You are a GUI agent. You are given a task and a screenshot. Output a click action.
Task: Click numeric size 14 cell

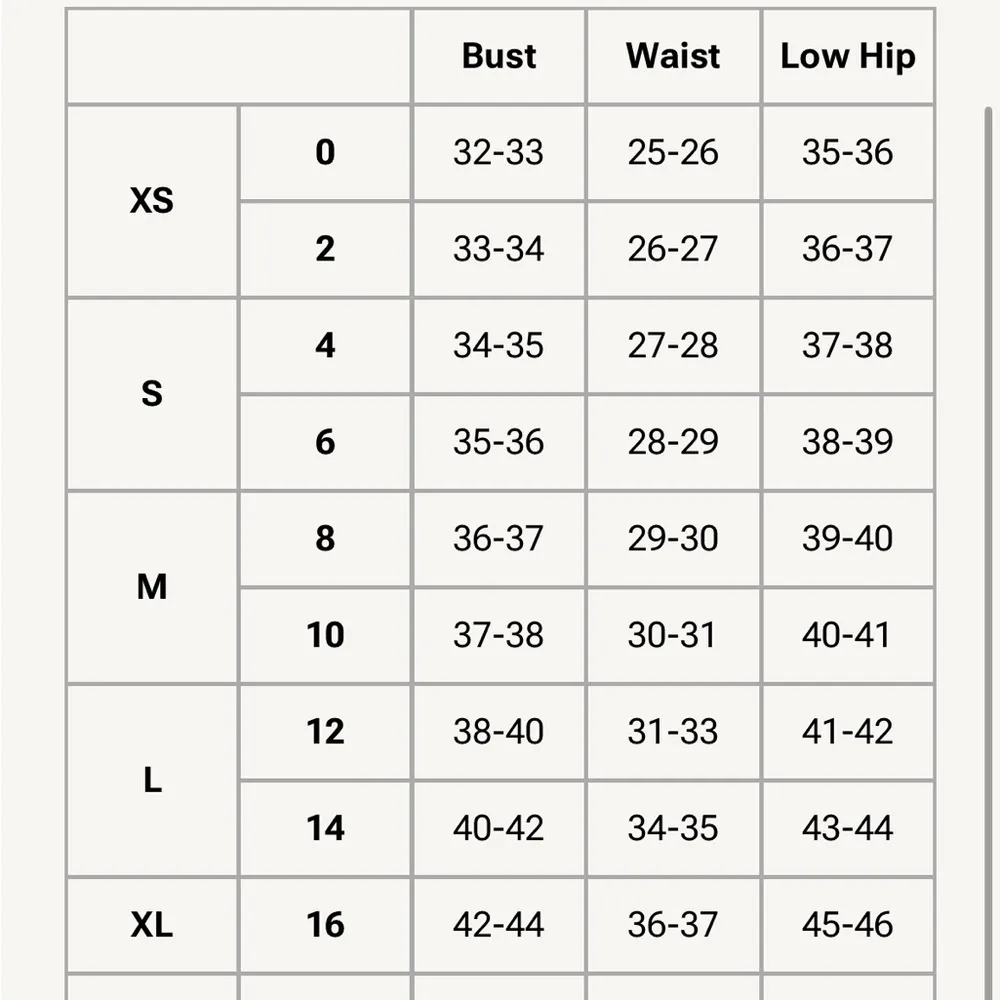(x=325, y=828)
